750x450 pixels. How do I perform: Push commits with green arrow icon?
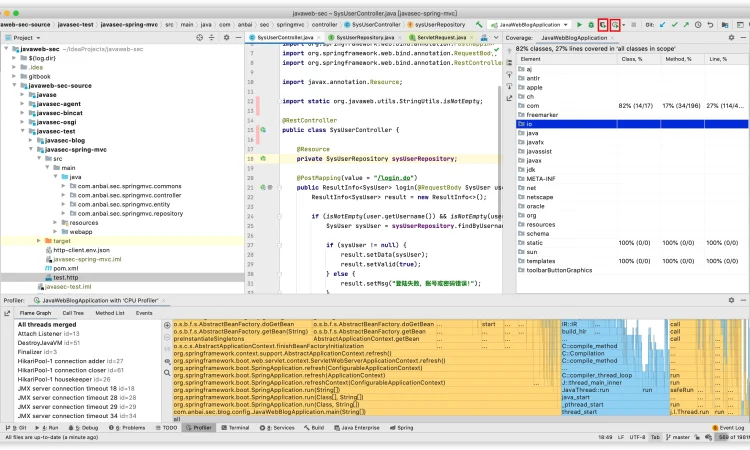686,24
